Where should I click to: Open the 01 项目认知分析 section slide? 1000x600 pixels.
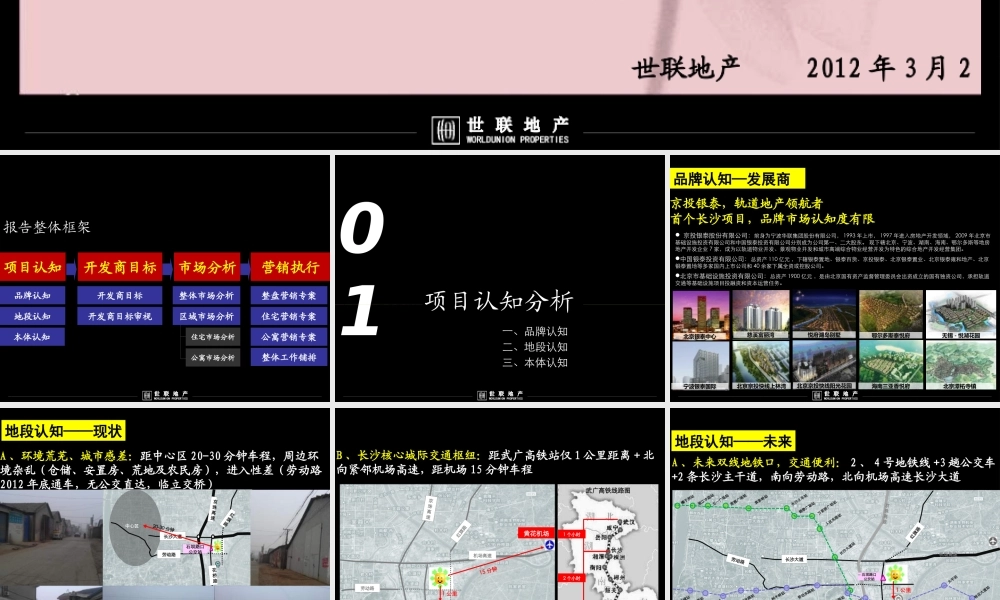point(499,279)
